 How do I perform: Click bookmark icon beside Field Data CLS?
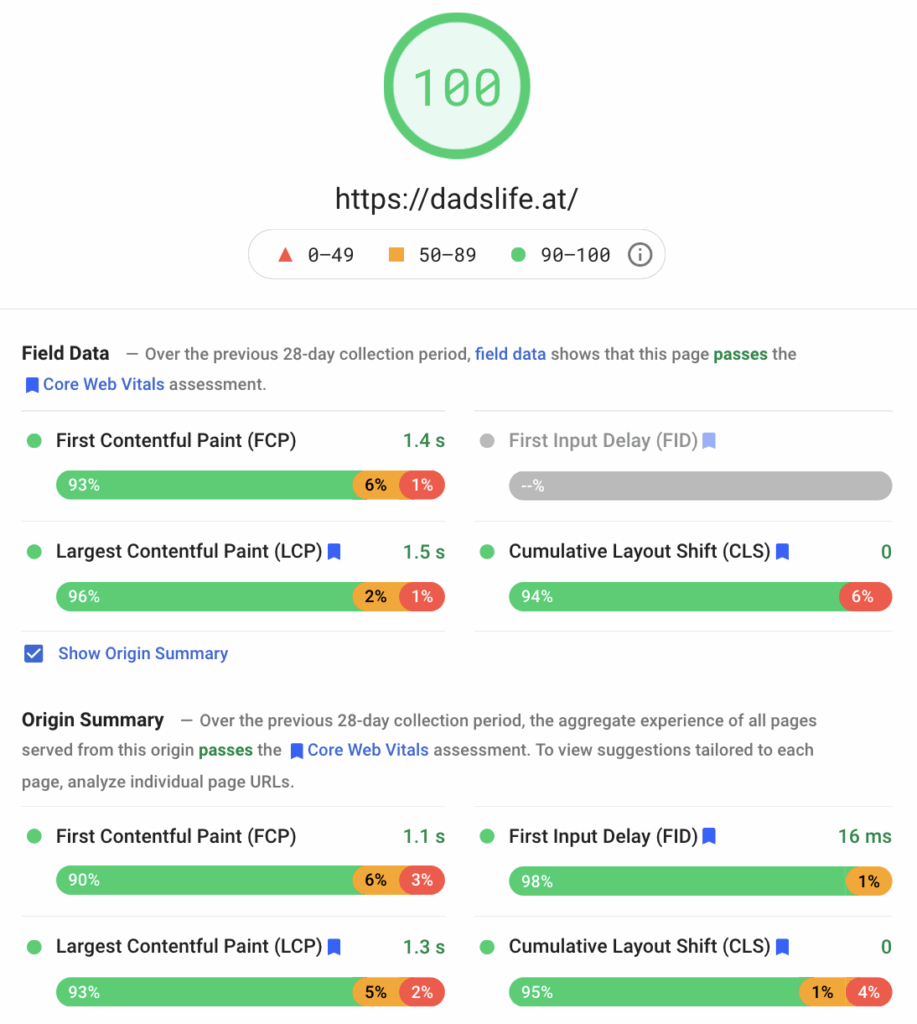pos(783,551)
